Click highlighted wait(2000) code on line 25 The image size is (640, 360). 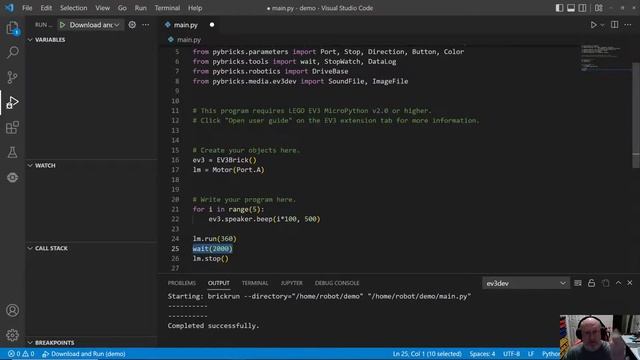point(212,249)
